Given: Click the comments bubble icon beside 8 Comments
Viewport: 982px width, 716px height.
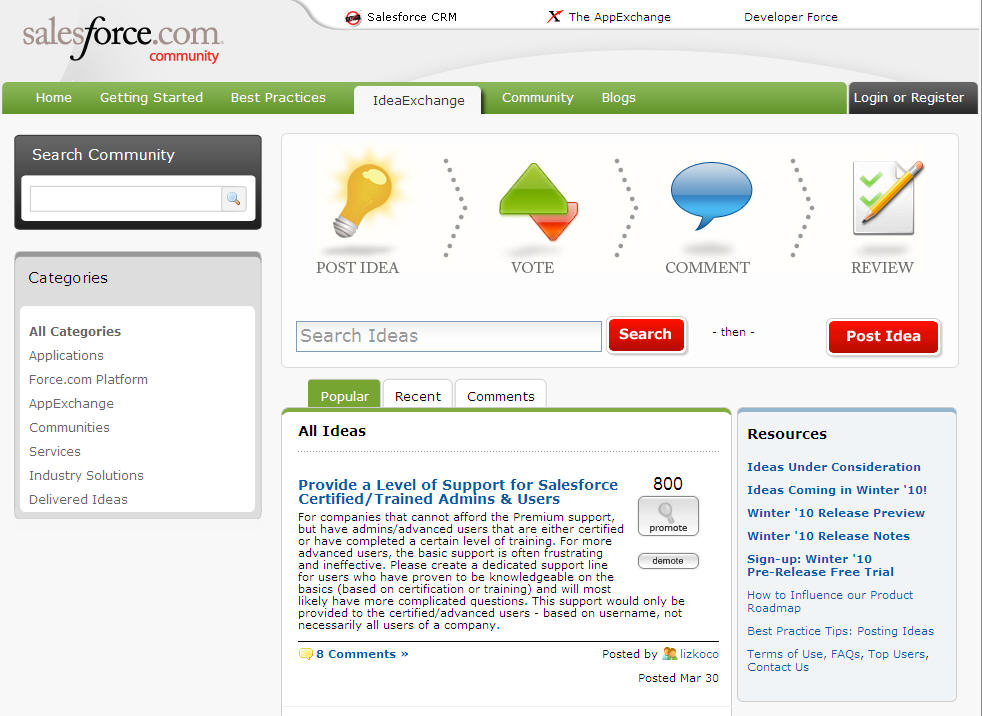Looking at the screenshot, I should click(306, 654).
